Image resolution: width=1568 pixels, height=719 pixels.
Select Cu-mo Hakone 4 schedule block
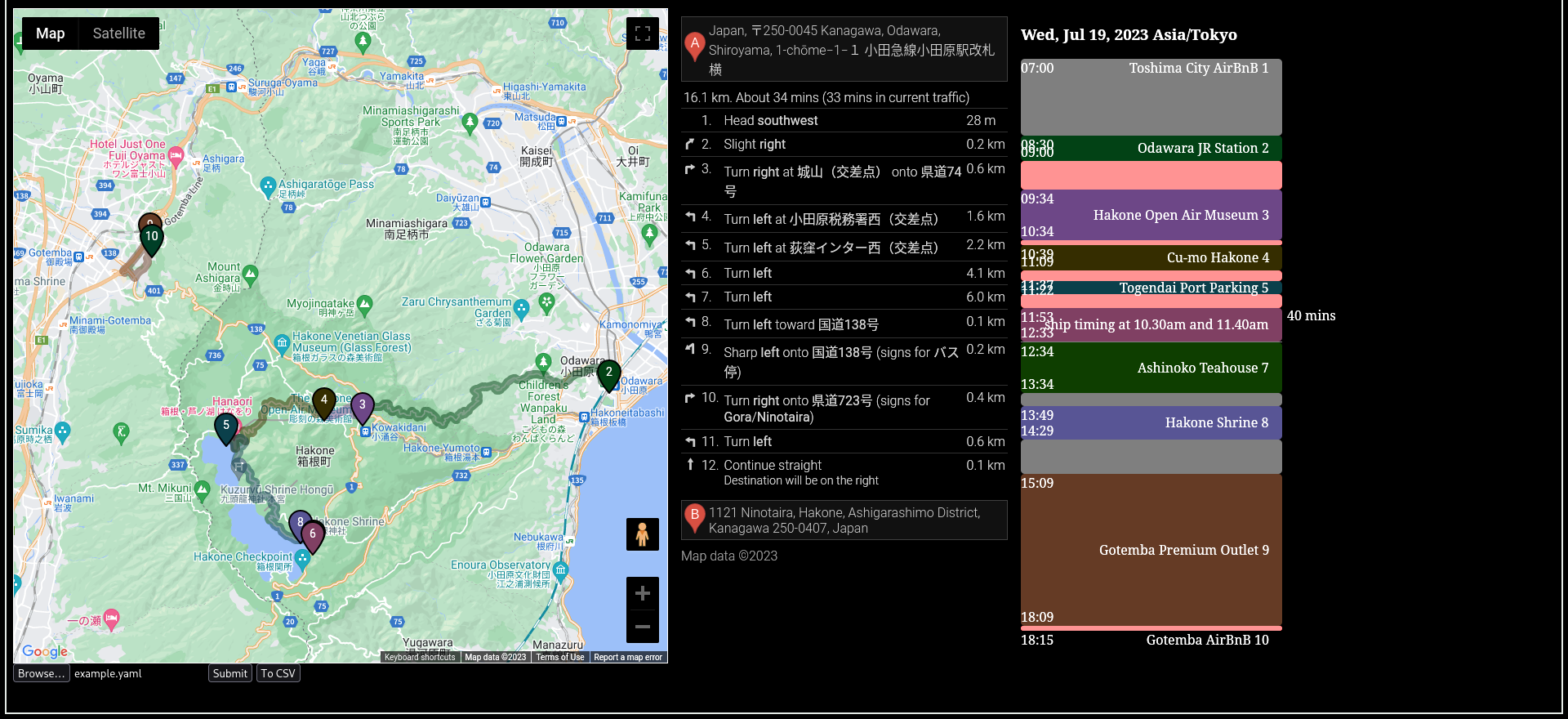(x=1151, y=257)
